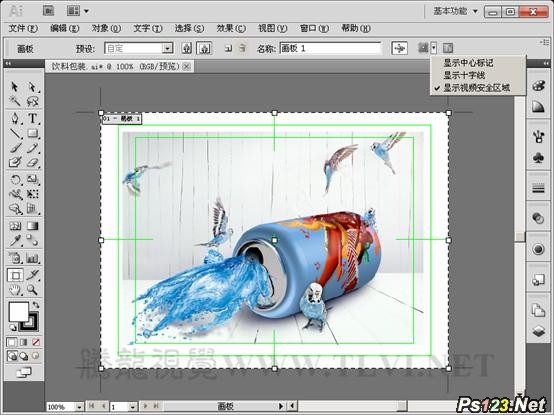The image size is (554, 415).
Task: Open the 预设 preset dropdown
Action: click(167, 48)
